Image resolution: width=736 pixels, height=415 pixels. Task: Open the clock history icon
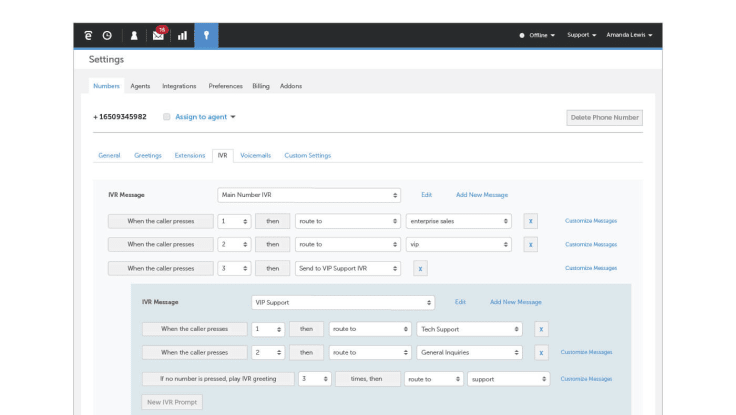coord(107,35)
